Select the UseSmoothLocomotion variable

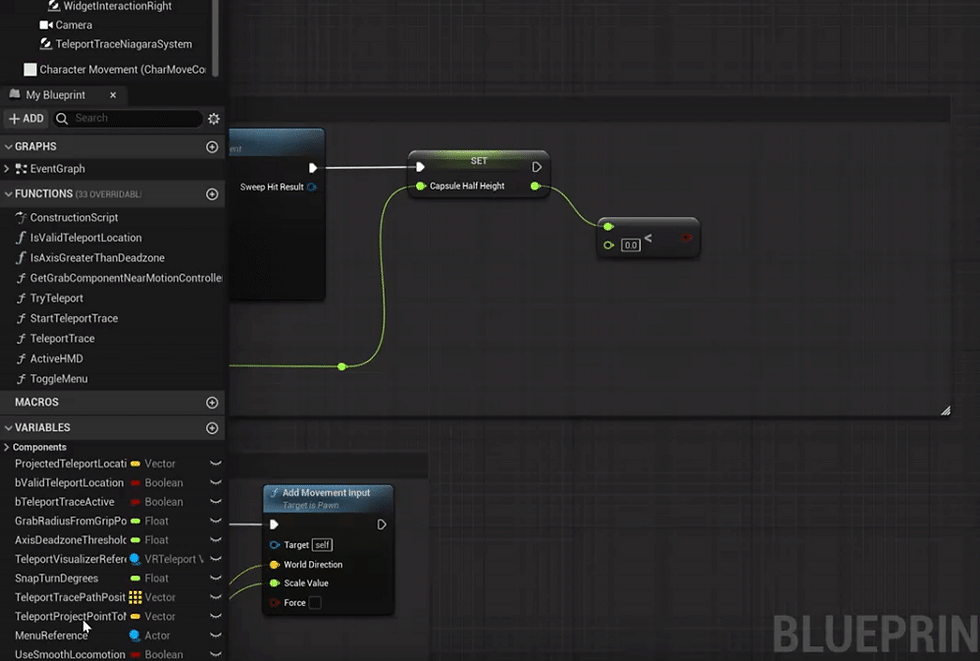(70, 654)
